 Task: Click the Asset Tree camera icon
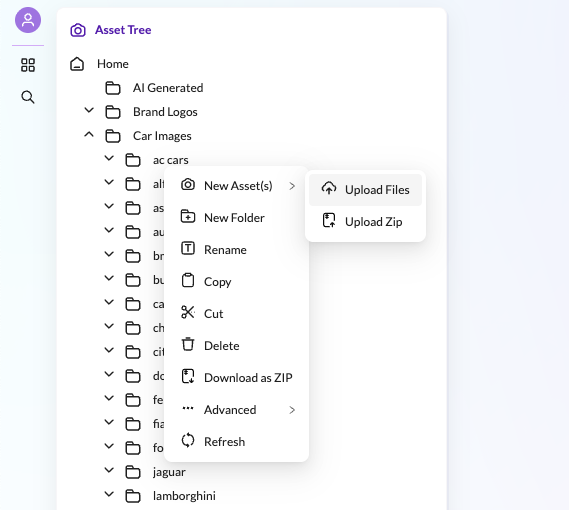(78, 30)
